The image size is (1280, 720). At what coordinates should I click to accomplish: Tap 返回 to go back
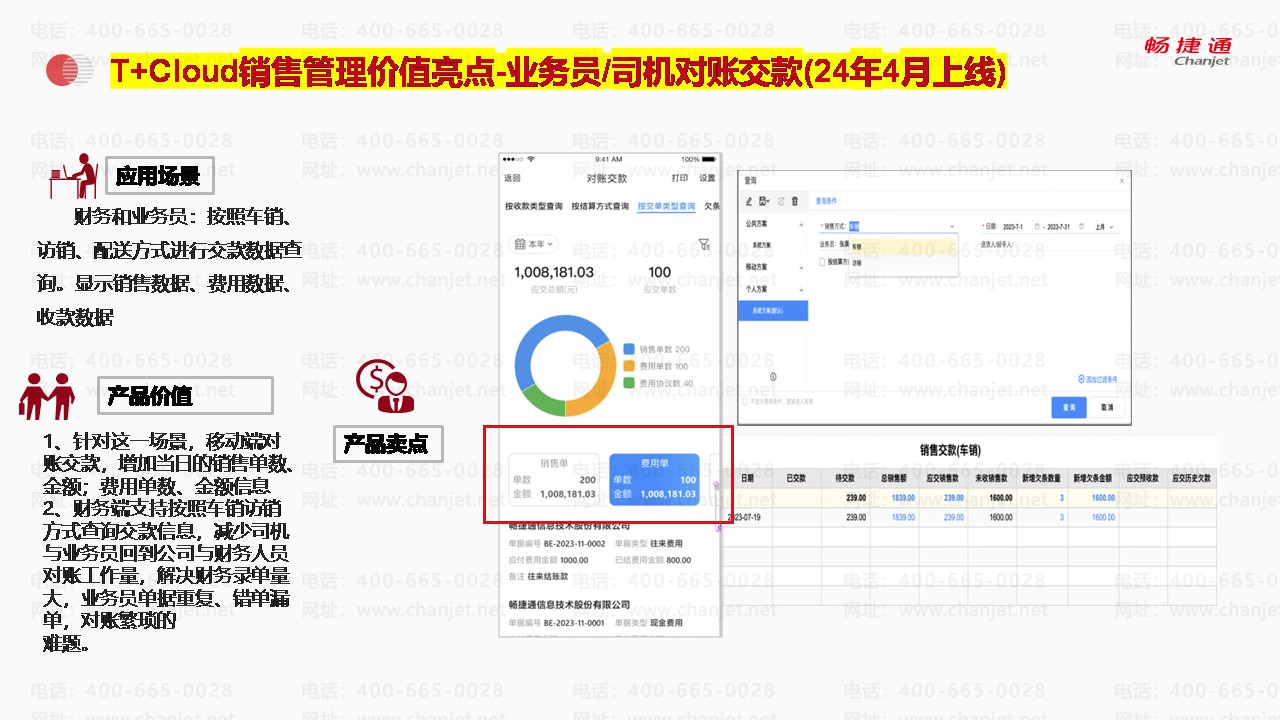(512, 179)
